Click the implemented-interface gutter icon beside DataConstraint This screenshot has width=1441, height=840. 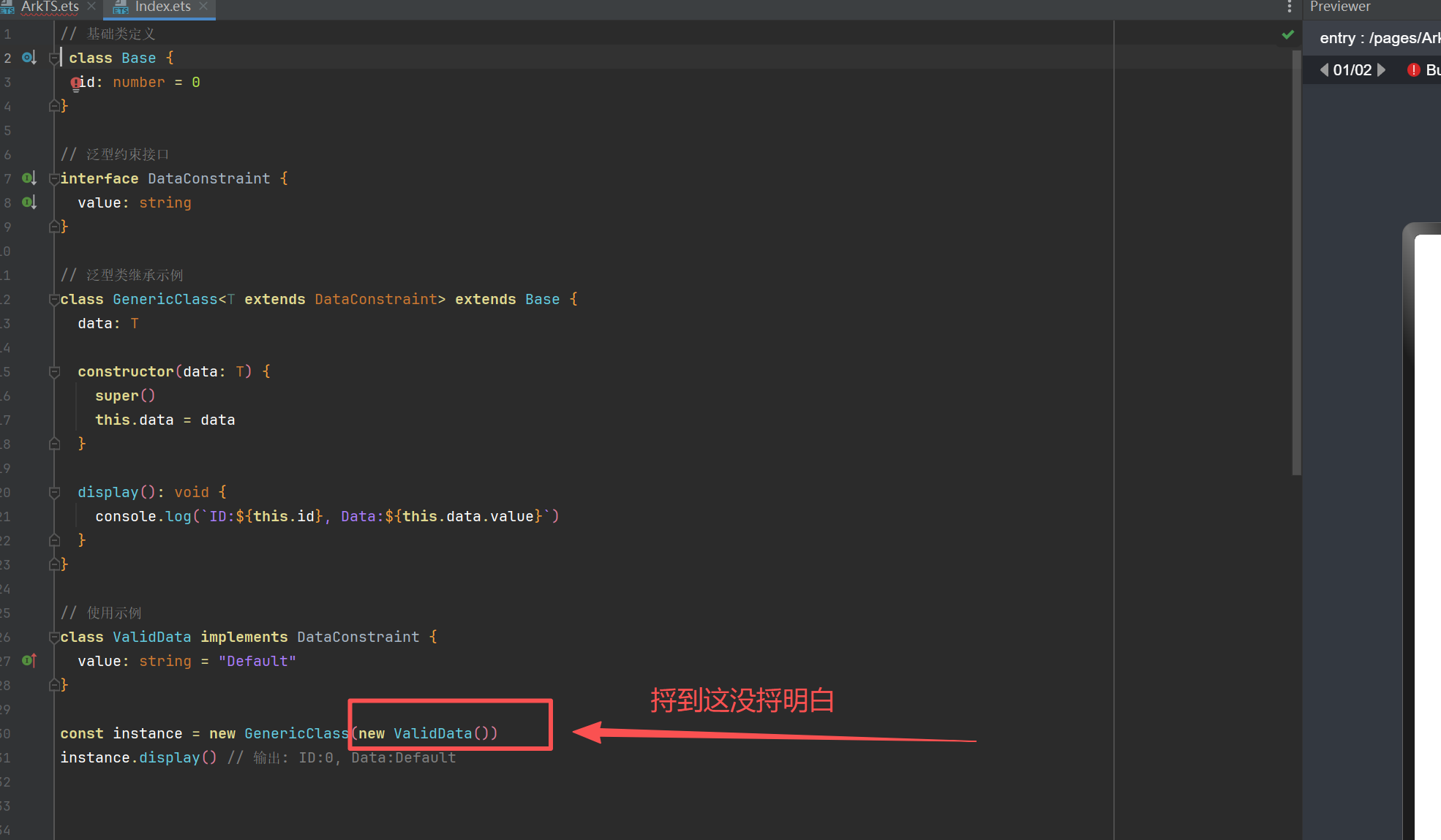[x=29, y=178]
